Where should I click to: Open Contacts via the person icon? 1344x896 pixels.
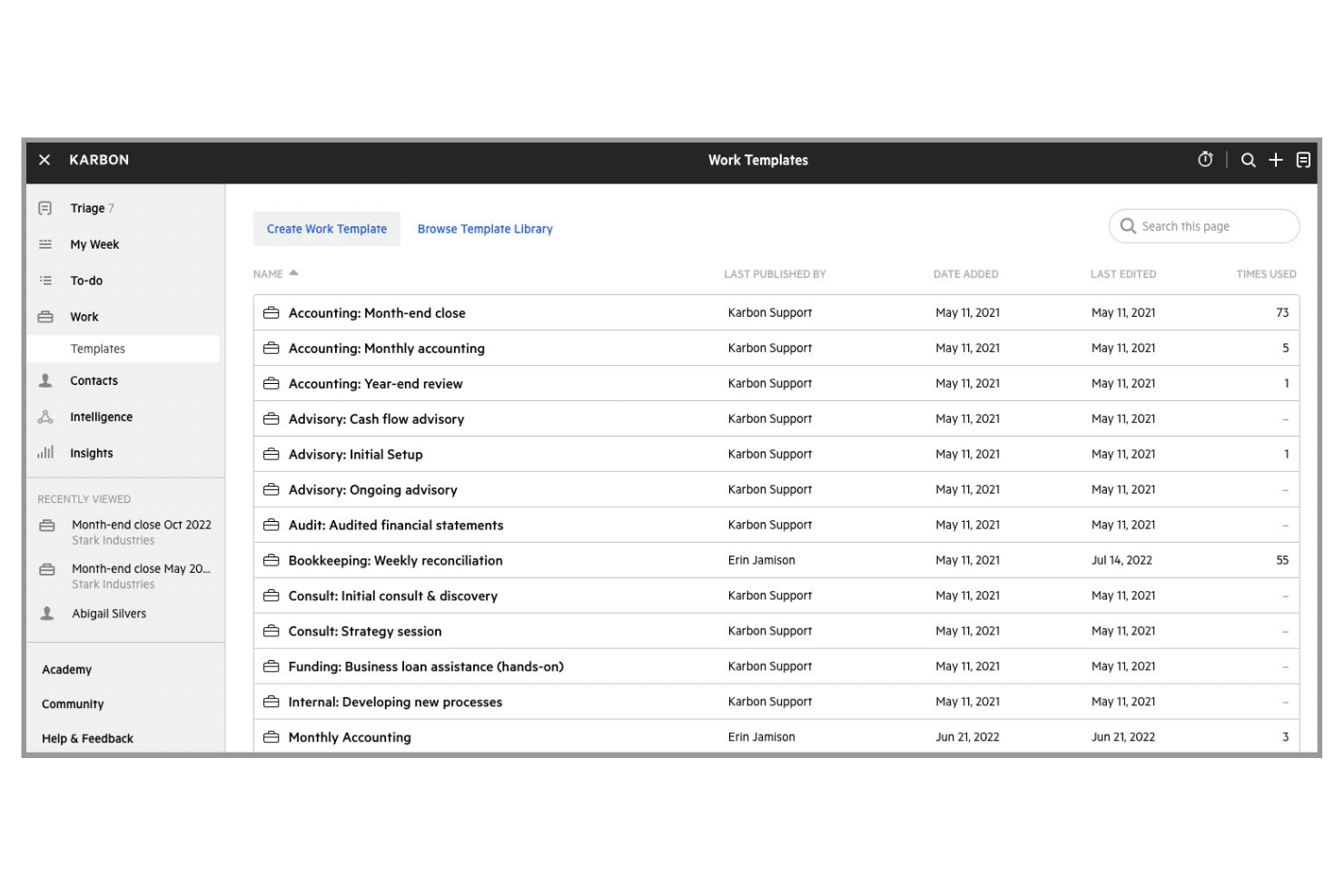pyautogui.click(x=46, y=380)
